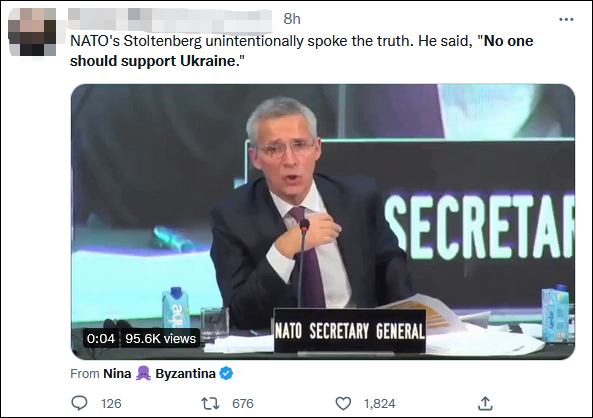Screen dimensions: 593x418
Task: Open the 8h timestamp link
Action: 292,19
